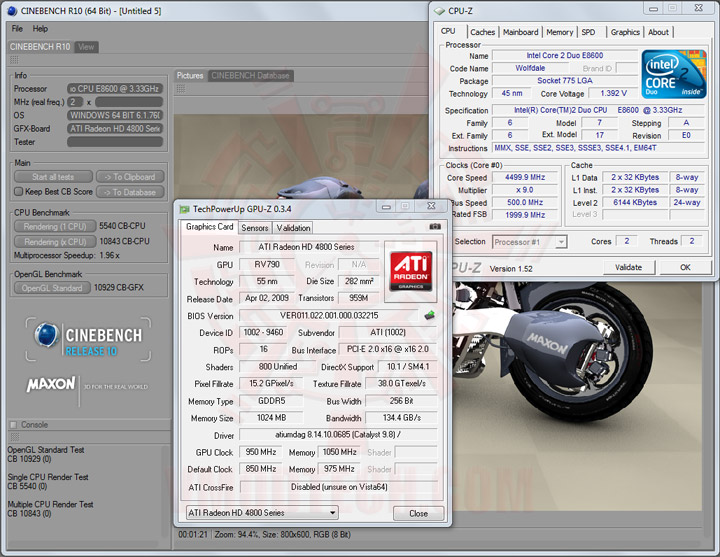Switch to the Validation tab in GPU-Z
Image resolution: width=720 pixels, height=557 pixels.
click(x=293, y=228)
